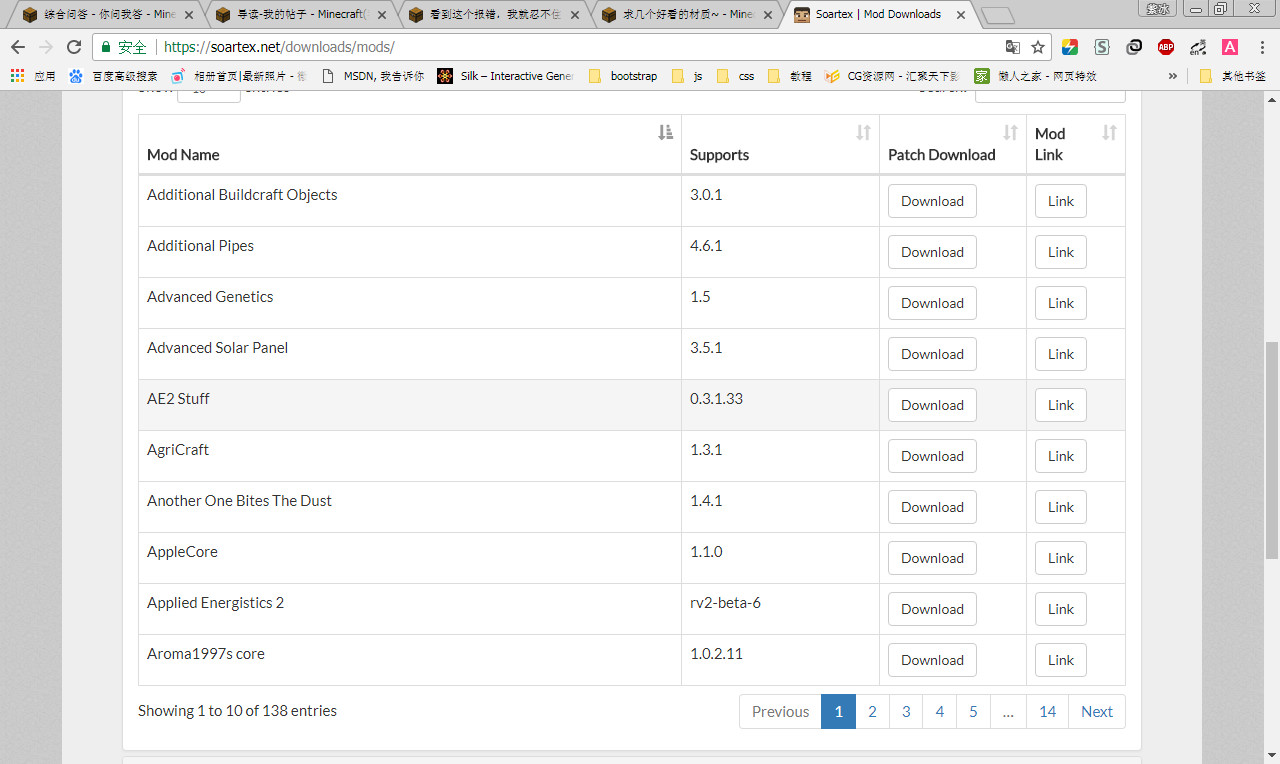Download the Applied Energistics 2 patch
The height and width of the screenshot is (764, 1280).
(932, 609)
